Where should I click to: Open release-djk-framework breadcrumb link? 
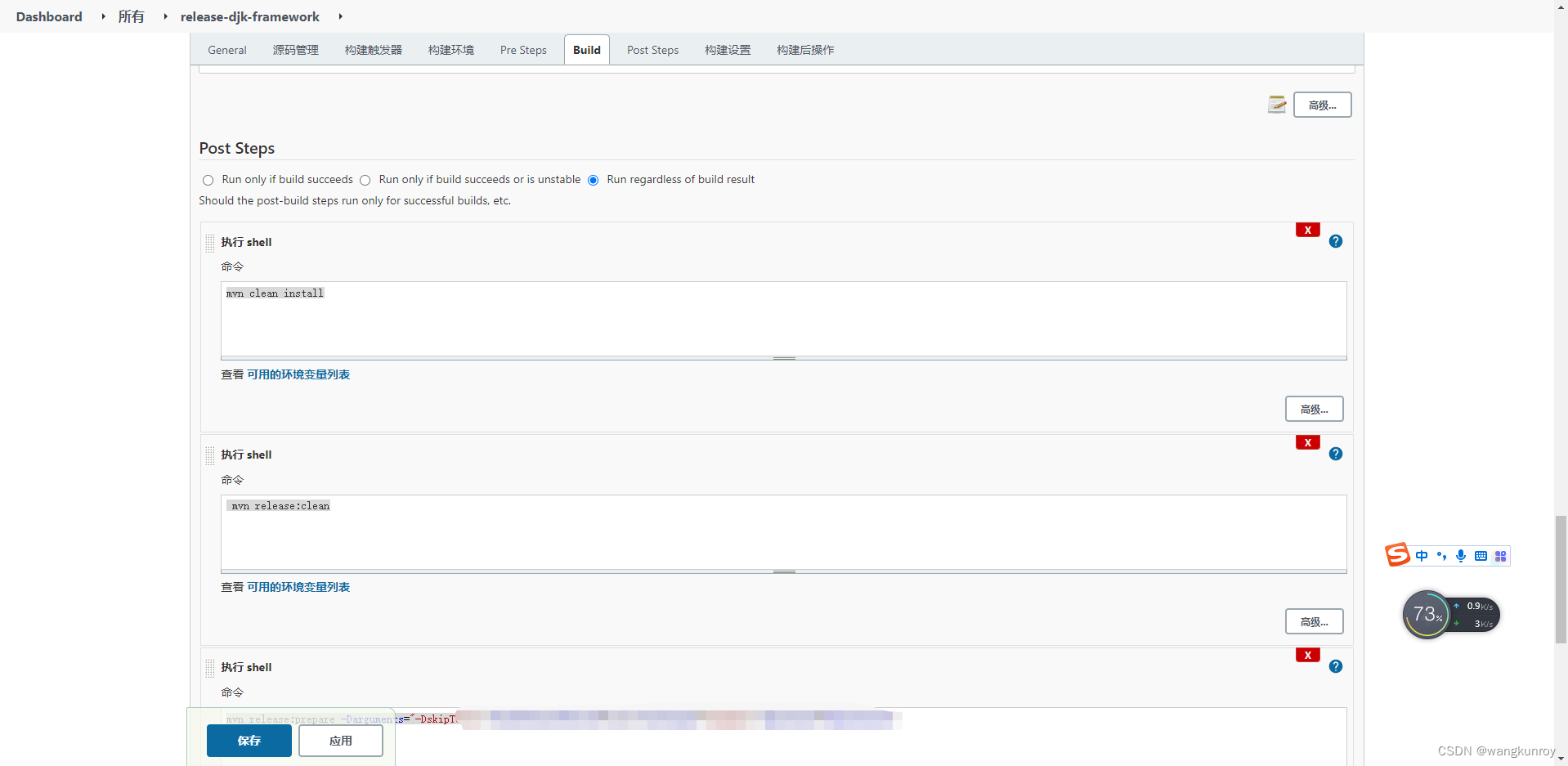[x=250, y=16]
